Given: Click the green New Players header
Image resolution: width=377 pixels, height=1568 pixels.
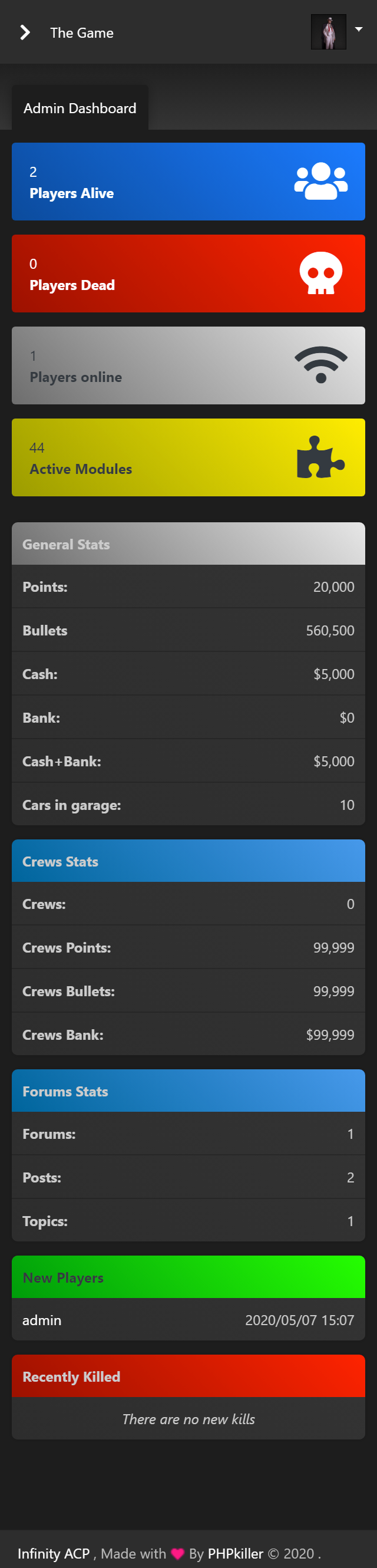Looking at the screenshot, I should click(188, 1277).
